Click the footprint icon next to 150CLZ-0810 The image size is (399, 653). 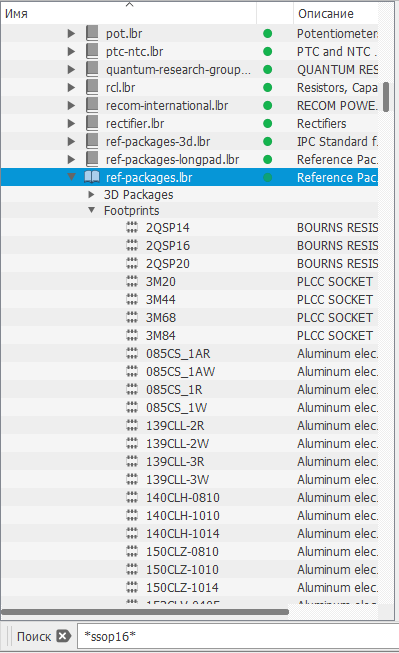pyautogui.click(x=132, y=551)
